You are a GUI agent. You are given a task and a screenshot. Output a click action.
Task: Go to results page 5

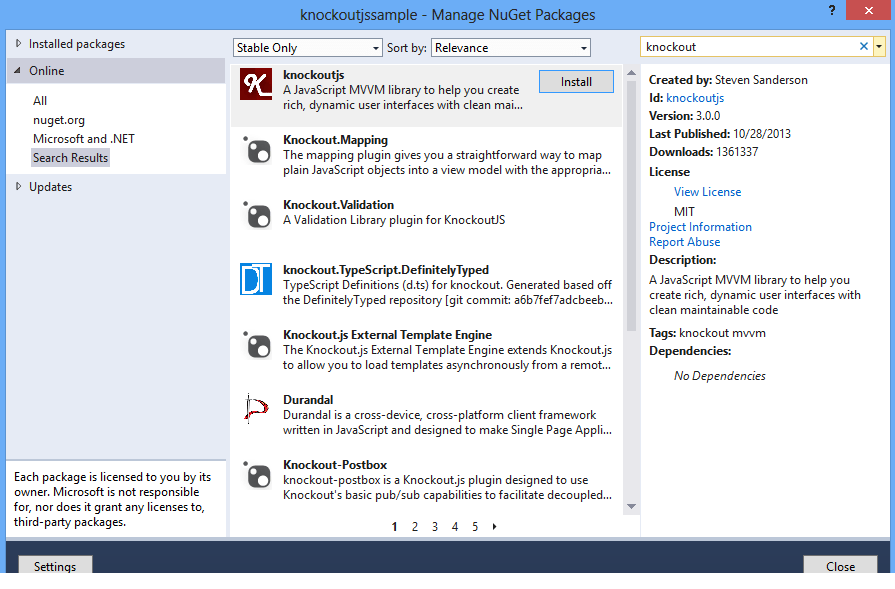(x=475, y=527)
